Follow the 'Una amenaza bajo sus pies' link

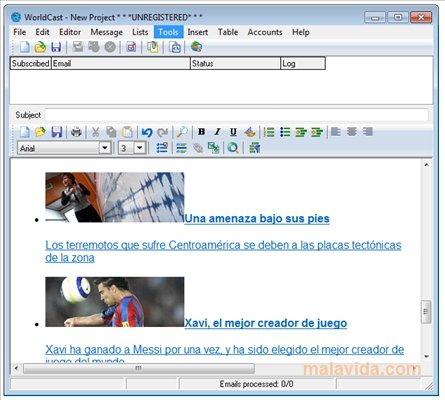pyautogui.click(x=257, y=219)
